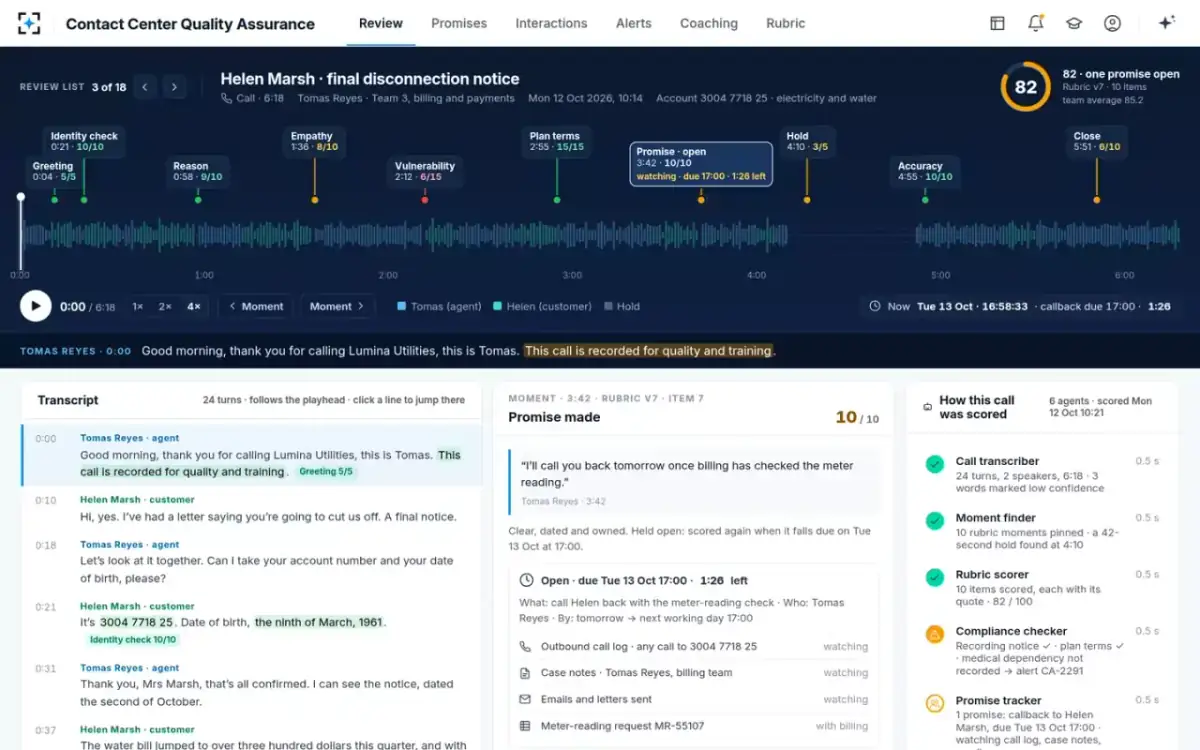
Task: Jump to the previous Moment
Action: [x=256, y=306]
